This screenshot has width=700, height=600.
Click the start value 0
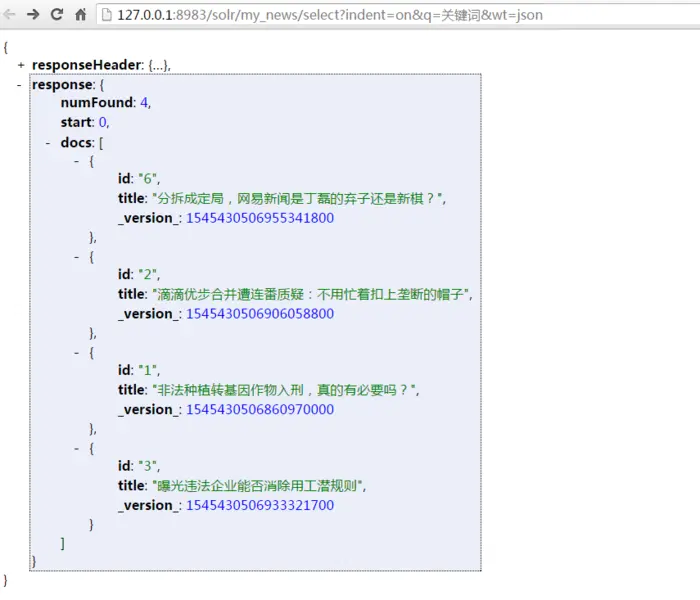coord(102,122)
